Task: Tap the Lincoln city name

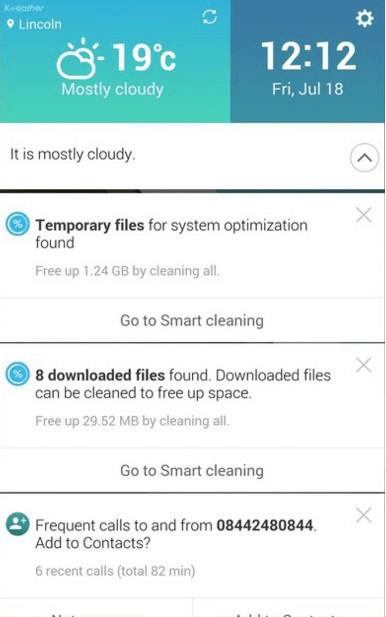Action: point(40,24)
